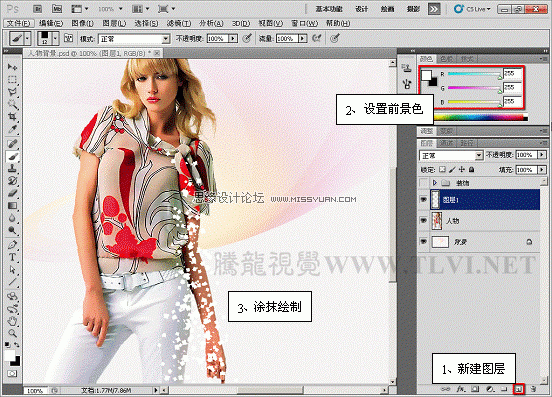Image resolution: width=552 pixels, height=397 pixels.
Task: Select the Spot Healing Brush tool
Action: (12, 143)
